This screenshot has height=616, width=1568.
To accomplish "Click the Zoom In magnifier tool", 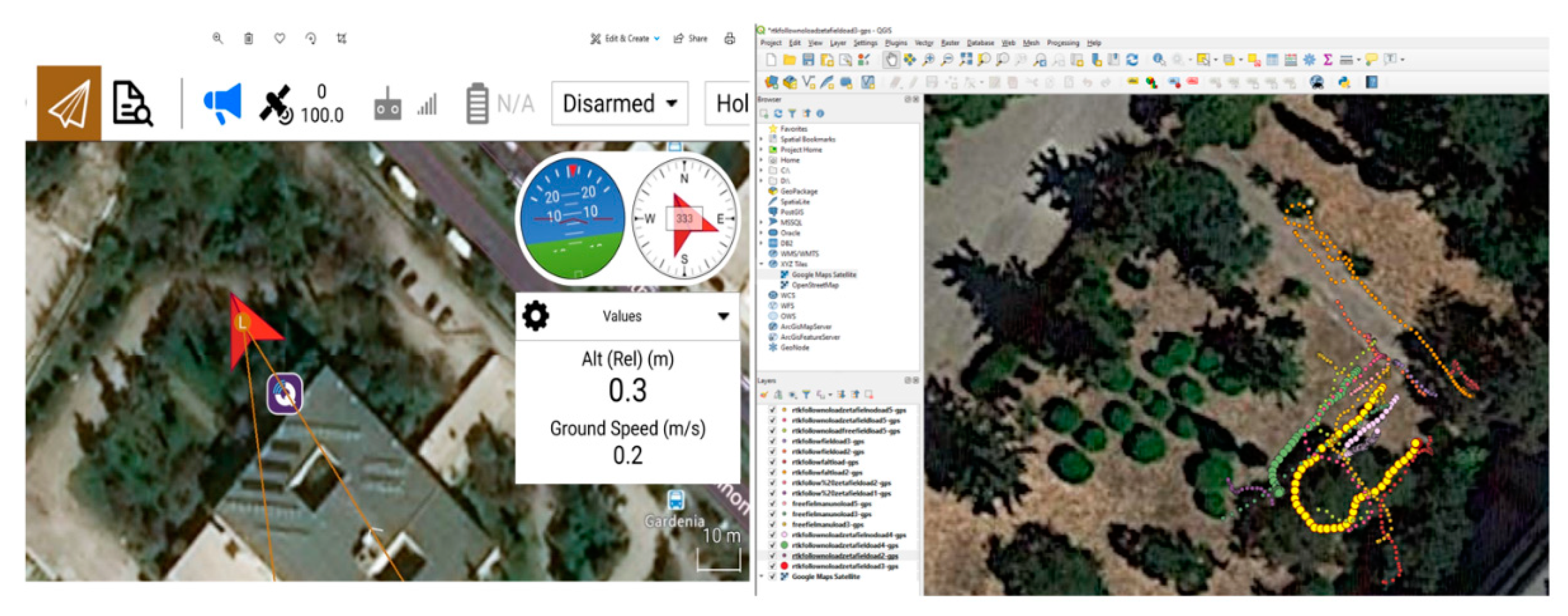I will [928, 60].
